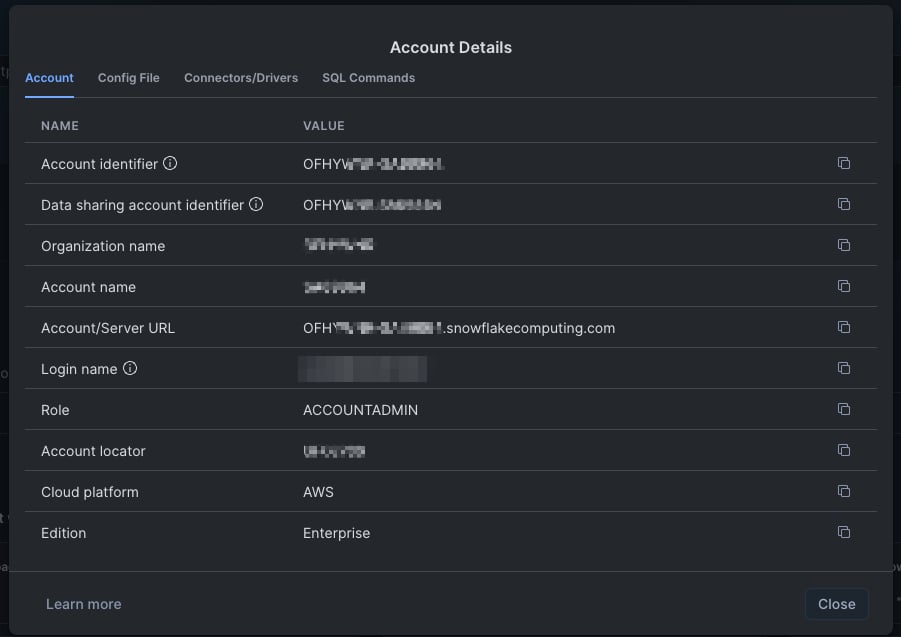The height and width of the screenshot is (637, 901).
Task: Open the Connectors/Drivers tab
Action: coord(241,78)
